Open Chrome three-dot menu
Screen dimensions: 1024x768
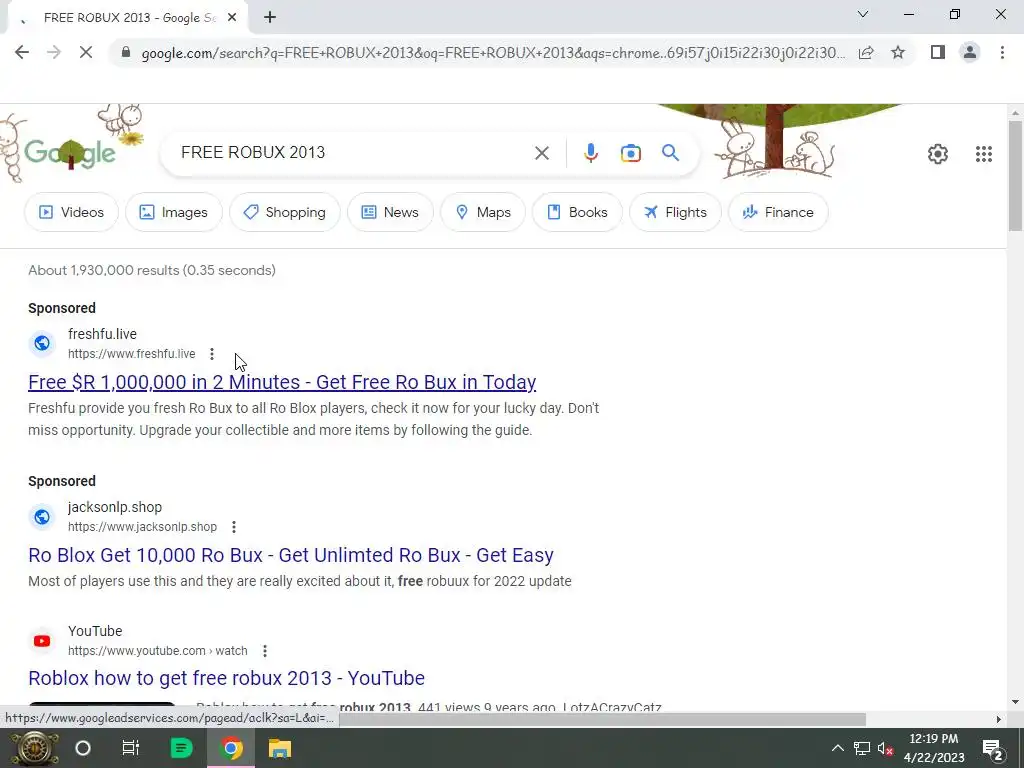[1002, 52]
